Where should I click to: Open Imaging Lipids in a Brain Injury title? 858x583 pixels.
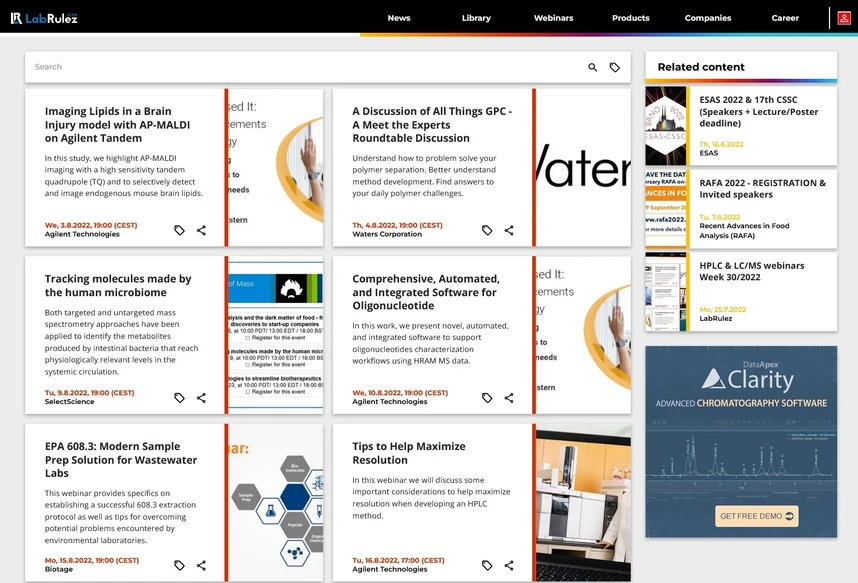(117, 125)
